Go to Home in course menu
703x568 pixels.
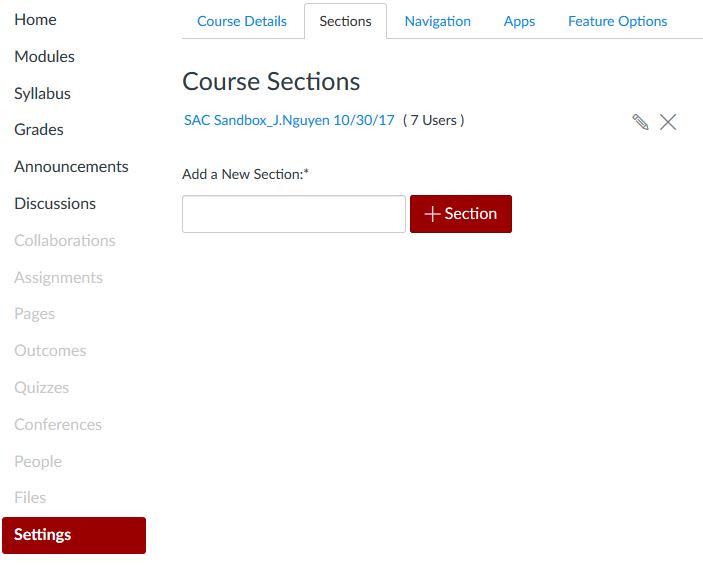click(35, 20)
